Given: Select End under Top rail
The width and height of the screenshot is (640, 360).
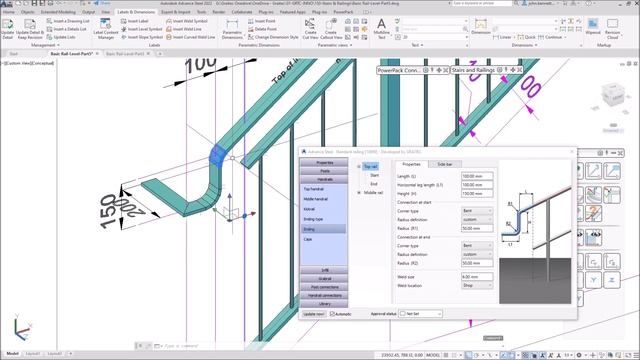Looking at the screenshot, I should (x=373, y=184).
